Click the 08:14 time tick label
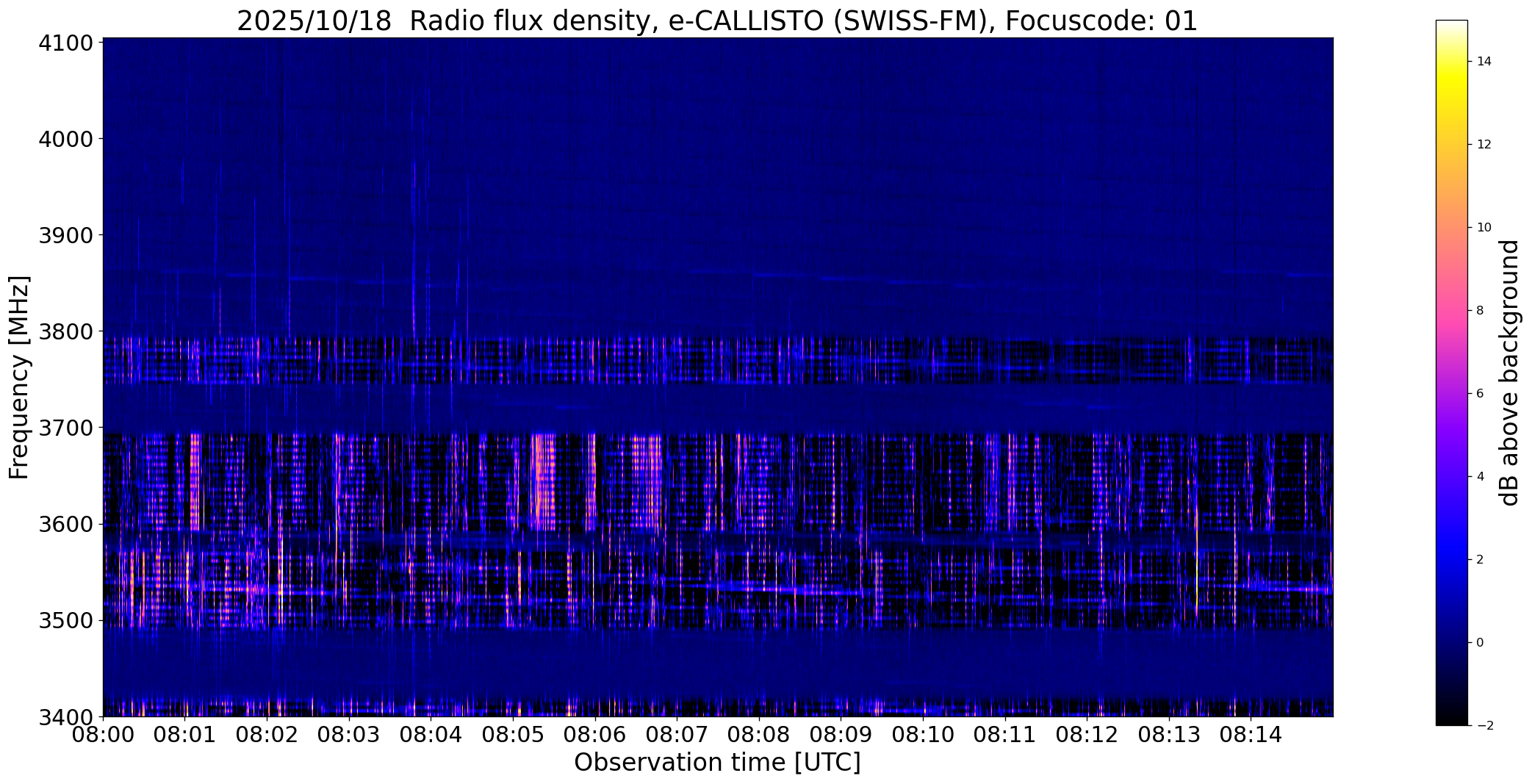 (1251, 734)
